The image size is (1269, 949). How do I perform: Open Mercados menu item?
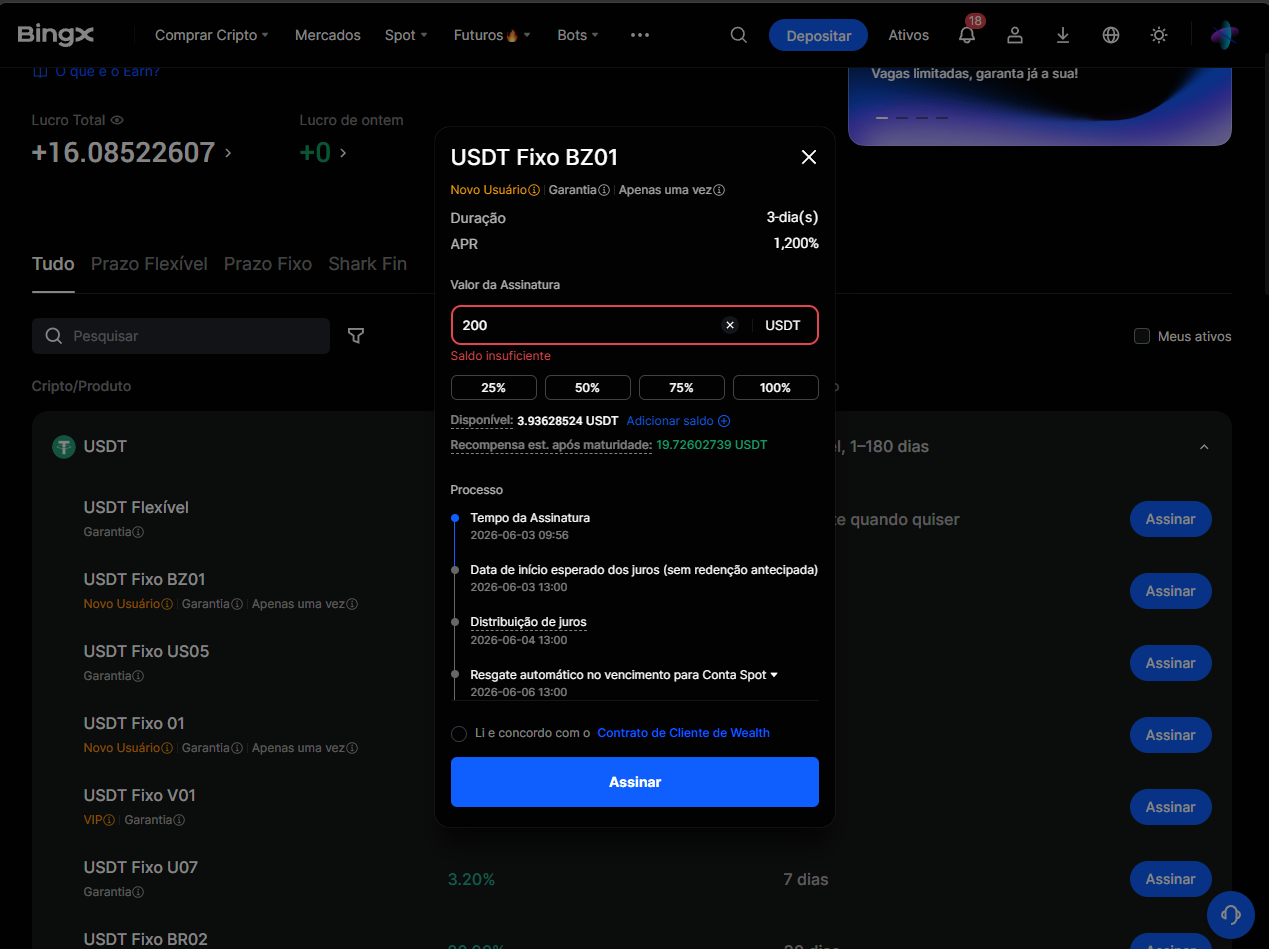click(x=328, y=35)
